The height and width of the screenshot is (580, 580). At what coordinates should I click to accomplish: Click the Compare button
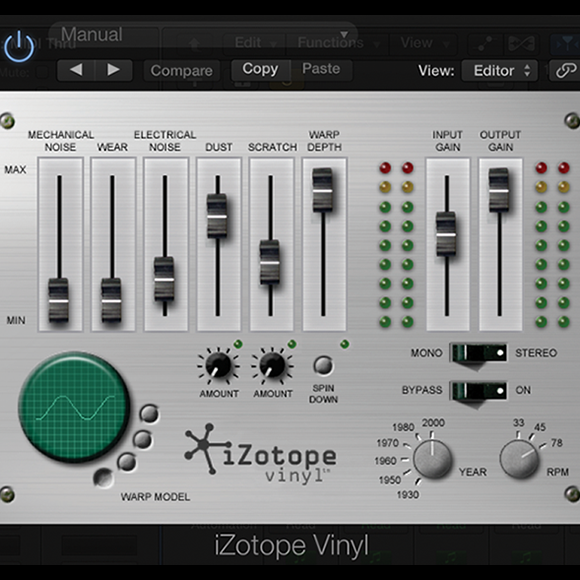[182, 70]
